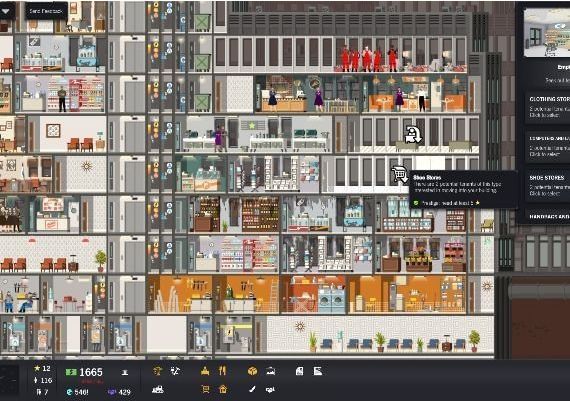Click the prestige star showing 12

(42, 368)
